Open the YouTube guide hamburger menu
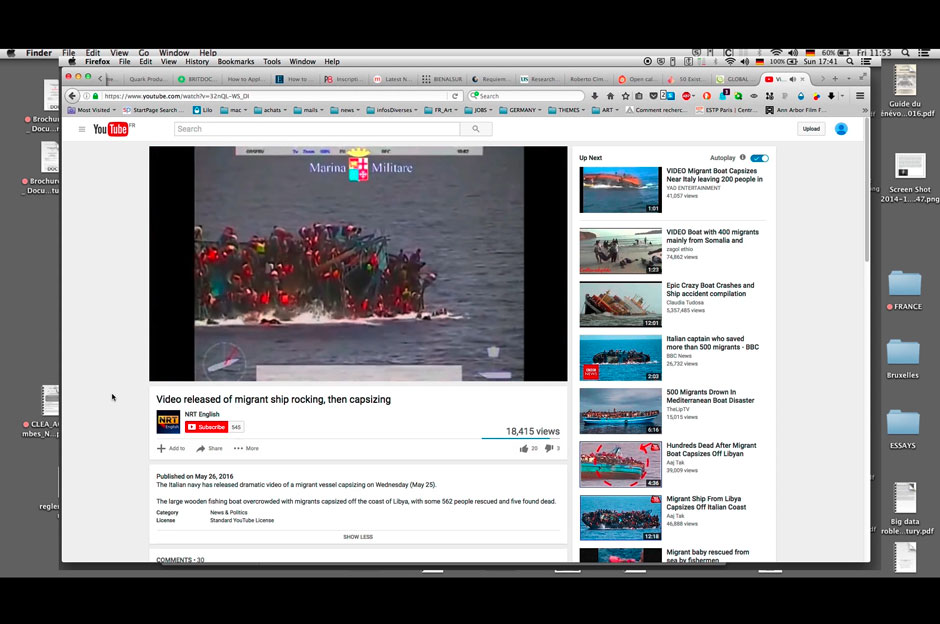Viewport: 940px width, 624px height. 82,129
